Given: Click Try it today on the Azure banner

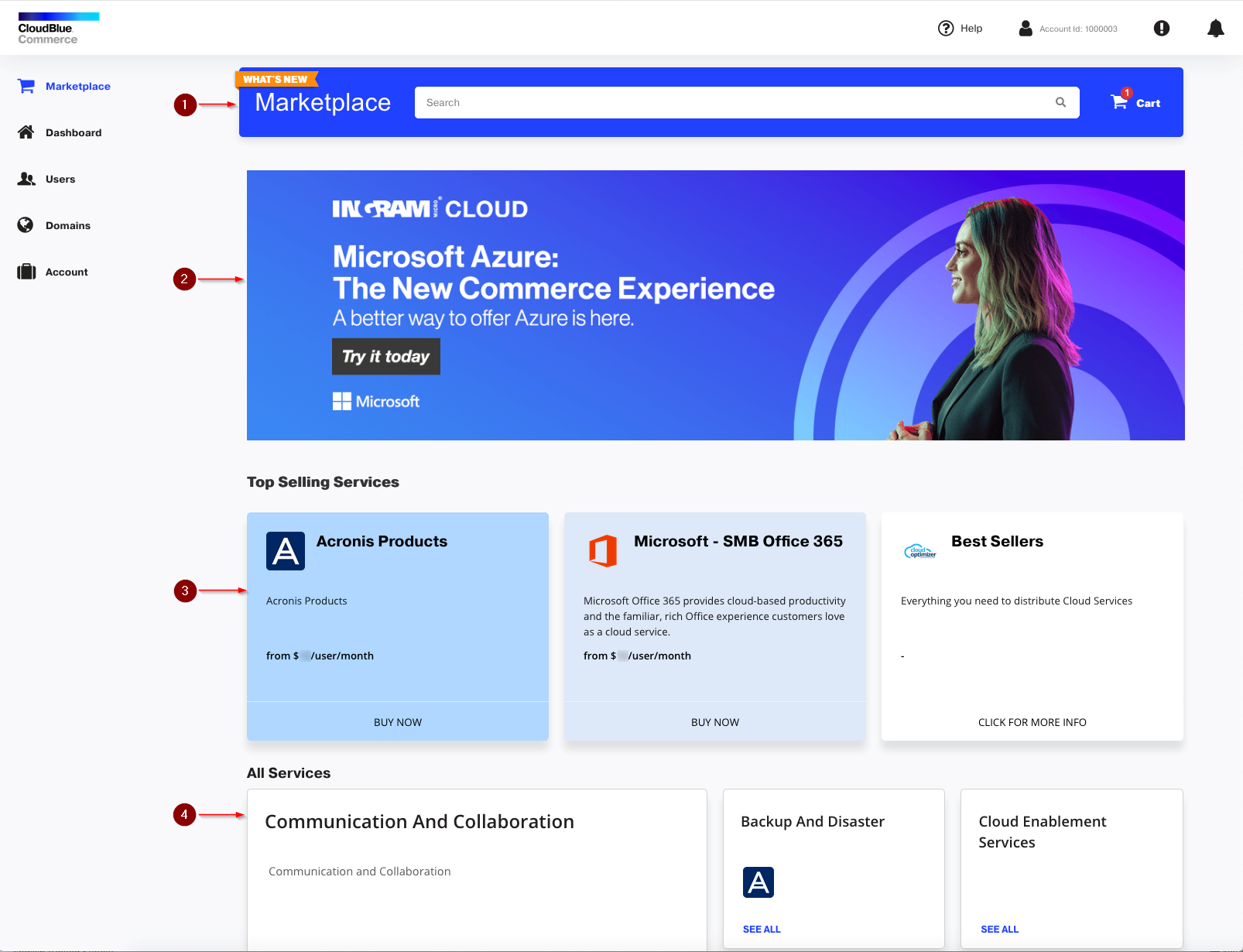Looking at the screenshot, I should pyautogui.click(x=385, y=356).
